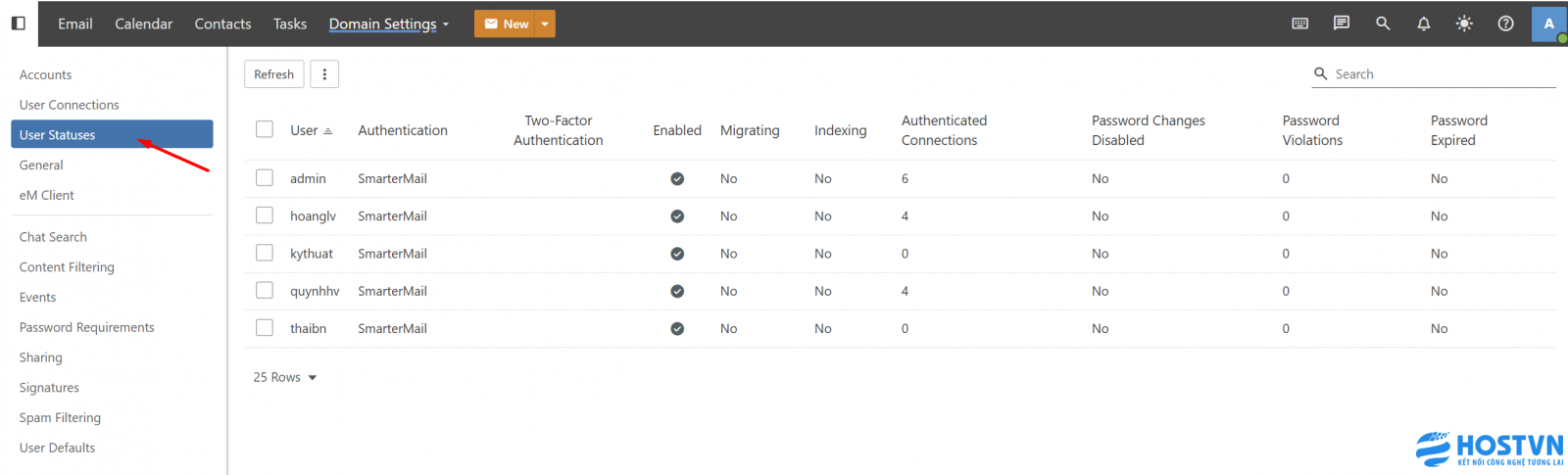Toggle the sidebar collapse icon
The image size is (1568, 475).
tap(18, 24)
